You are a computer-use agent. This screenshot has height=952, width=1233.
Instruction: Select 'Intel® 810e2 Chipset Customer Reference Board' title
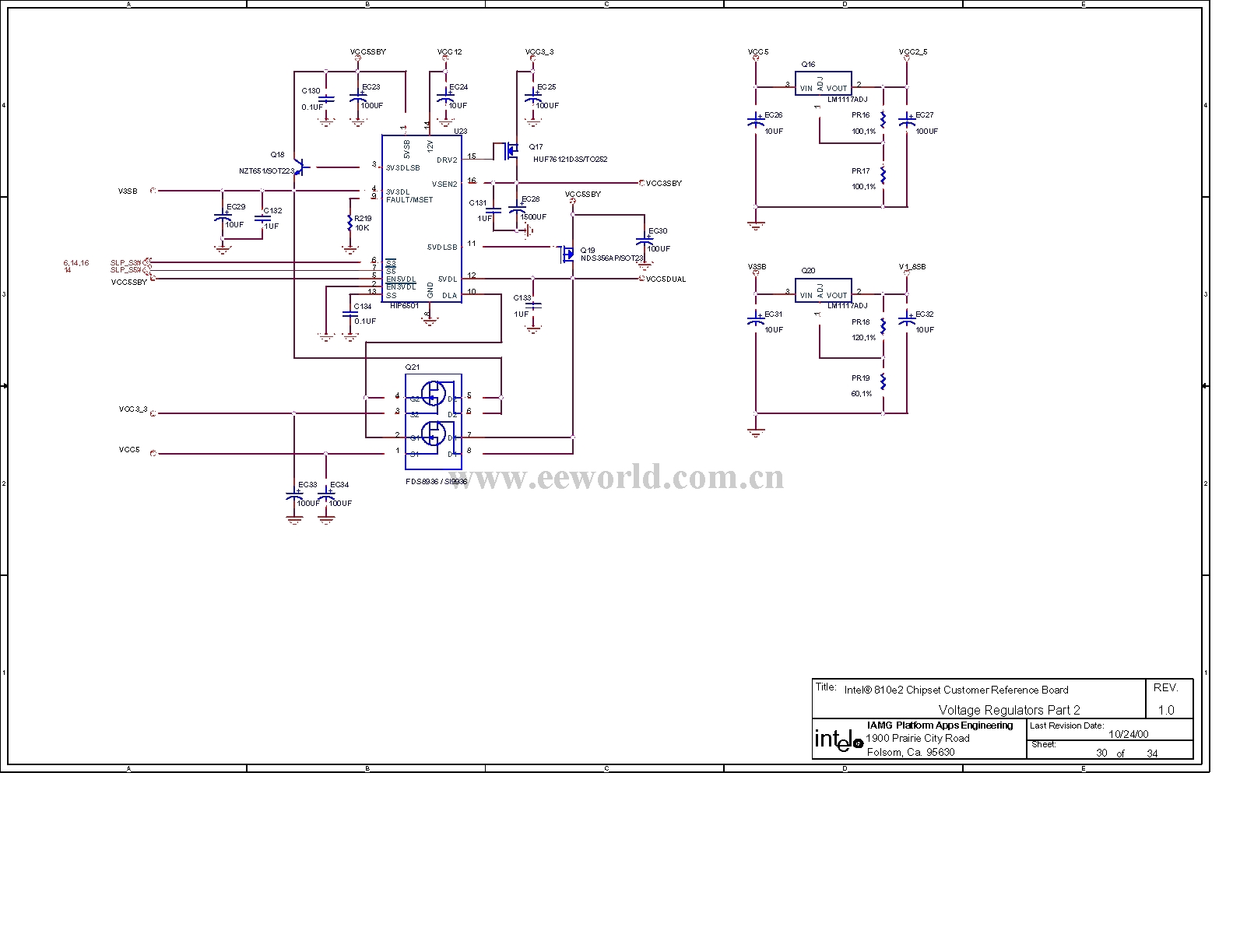(x=956, y=690)
